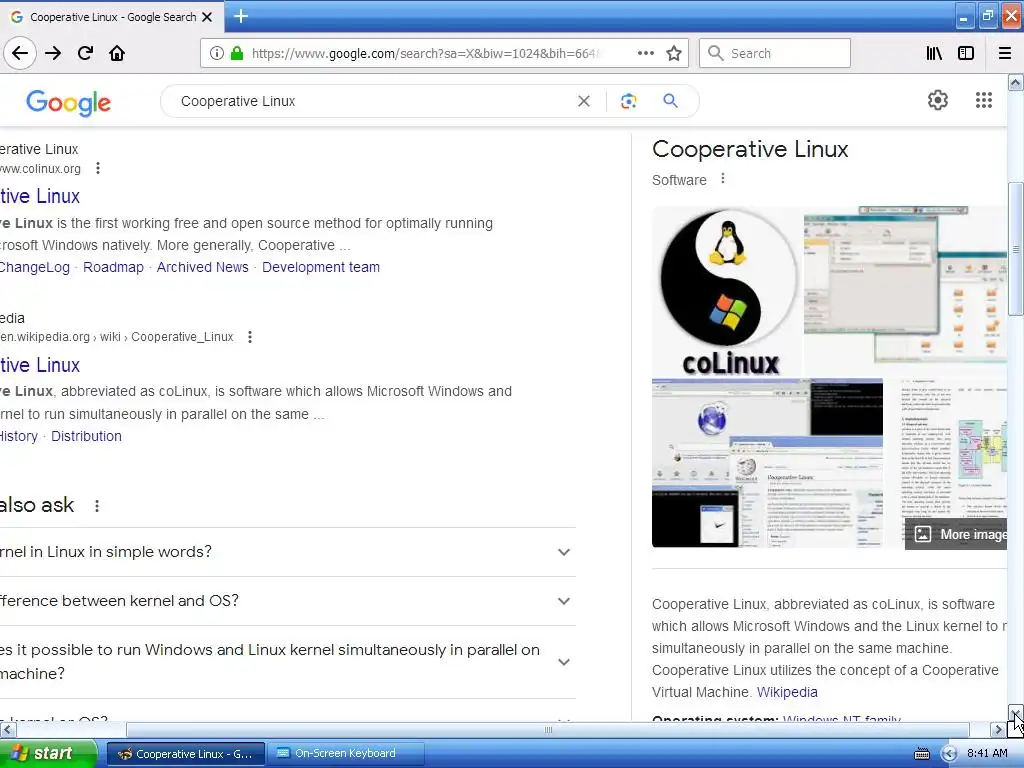Follow the Wikipedia link in knowledge panel
This screenshot has height=768, width=1024.
tap(787, 692)
